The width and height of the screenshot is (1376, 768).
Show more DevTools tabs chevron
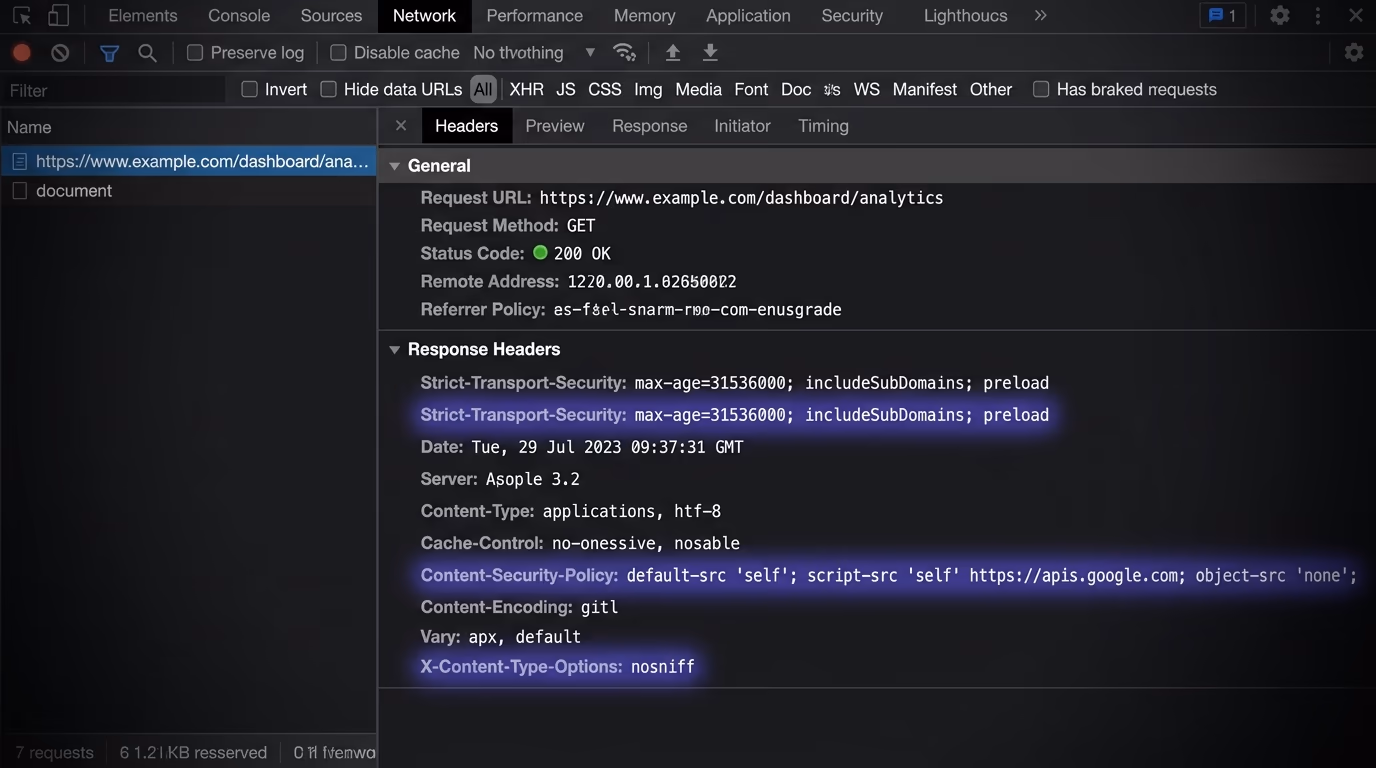[x=1040, y=16]
